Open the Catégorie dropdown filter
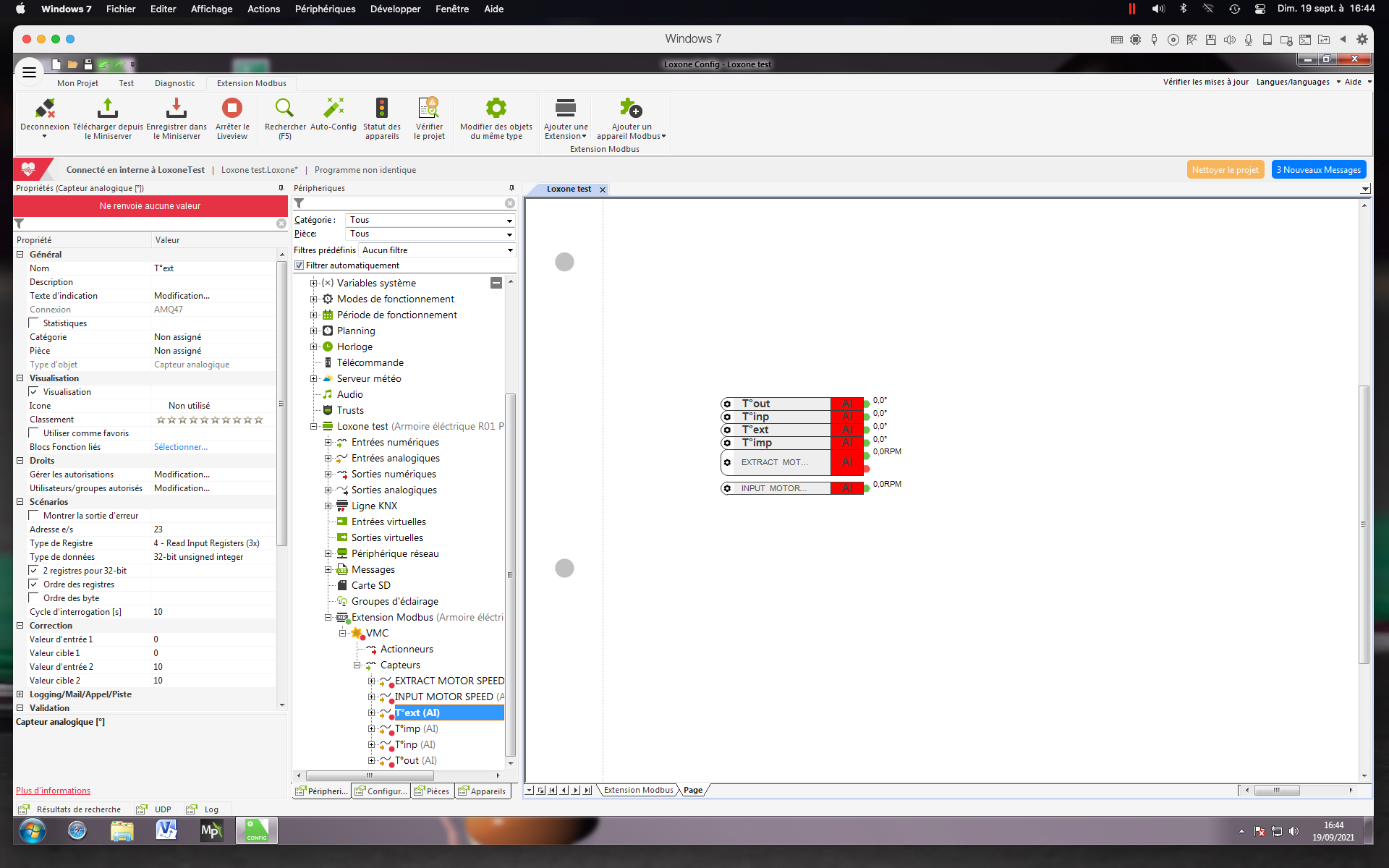This screenshot has width=1389, height=868. (x=430, y=220)
